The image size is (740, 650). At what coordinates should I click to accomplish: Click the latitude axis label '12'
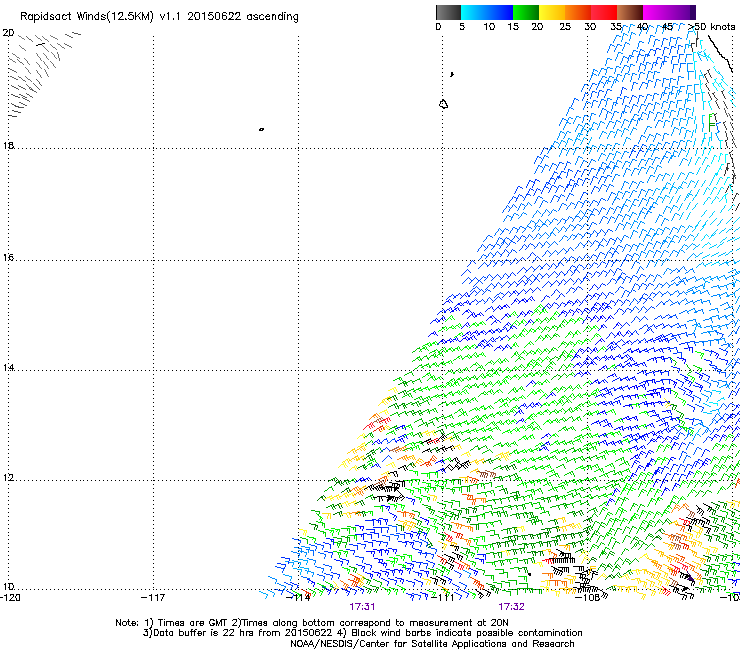8,478
